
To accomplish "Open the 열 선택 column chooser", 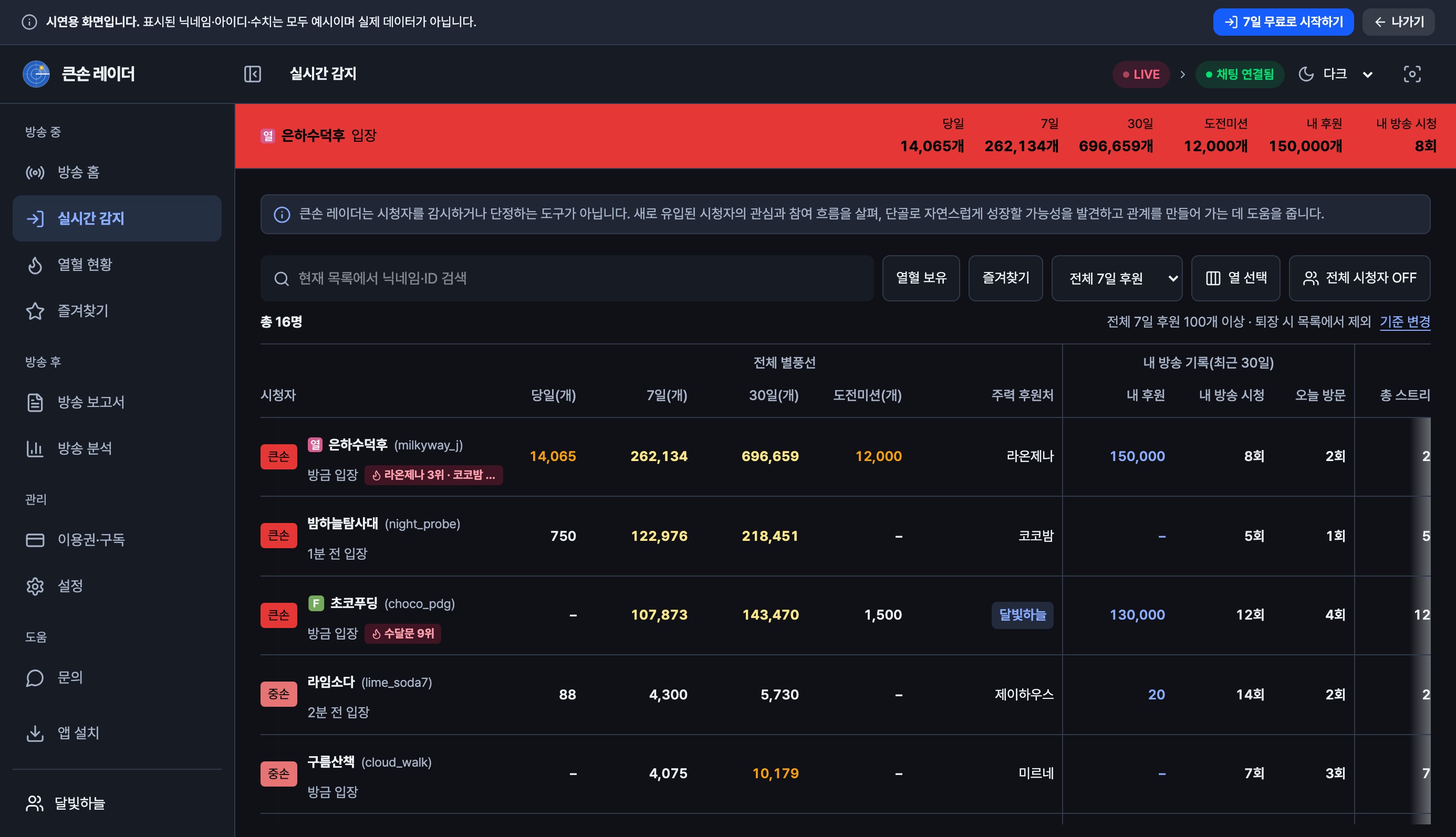I will click(x=1236, y=278).
